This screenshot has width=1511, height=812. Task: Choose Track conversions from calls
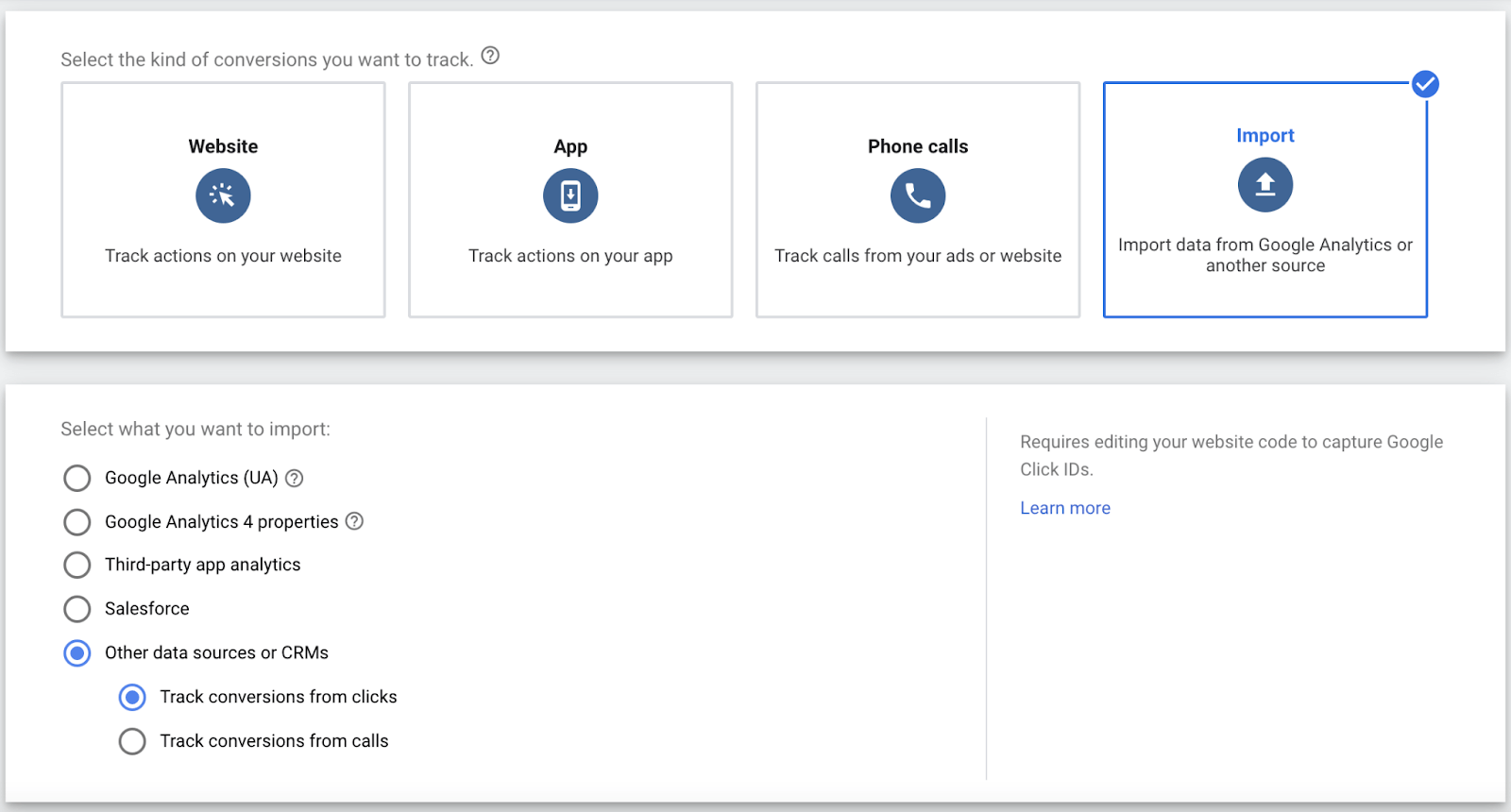tap(132, 741)
